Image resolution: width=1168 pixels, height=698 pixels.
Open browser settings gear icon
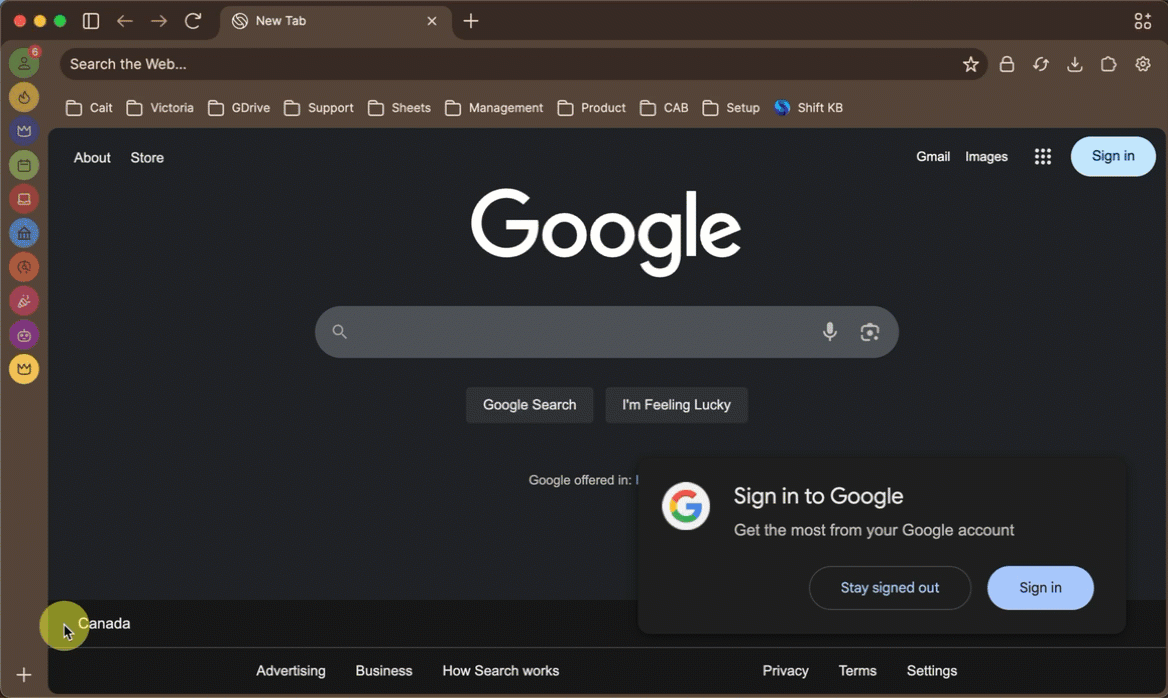click(1143, 64)
